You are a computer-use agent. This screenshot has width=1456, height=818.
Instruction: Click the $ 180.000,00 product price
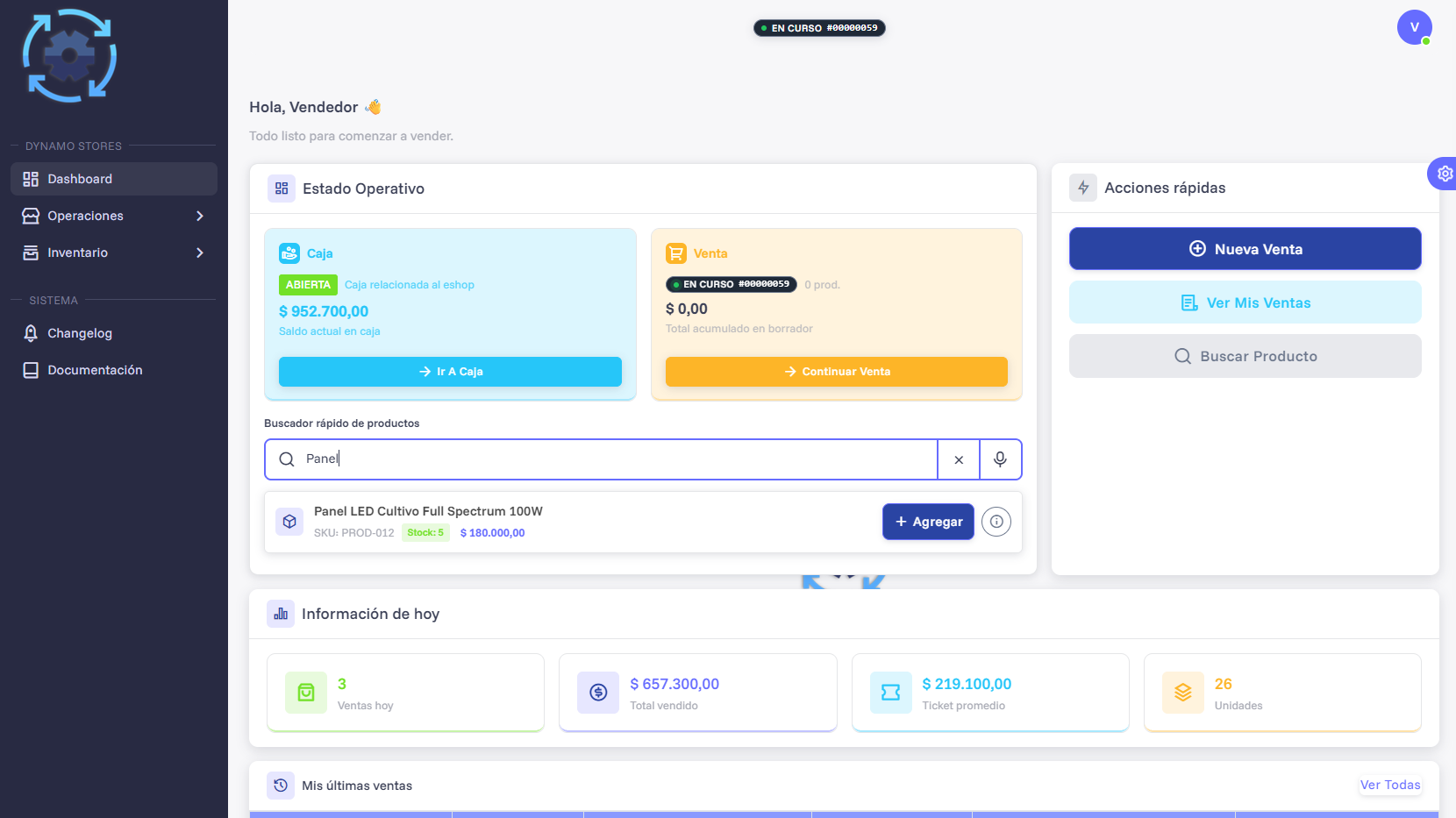492,533
